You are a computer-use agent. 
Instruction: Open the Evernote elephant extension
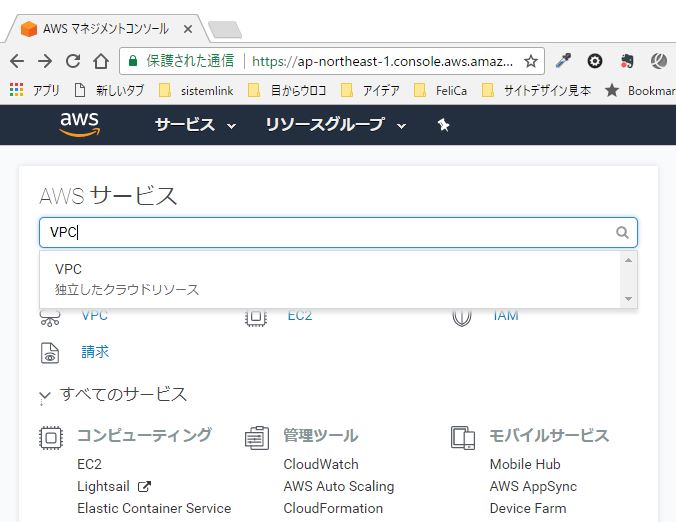tap(627, 61)
